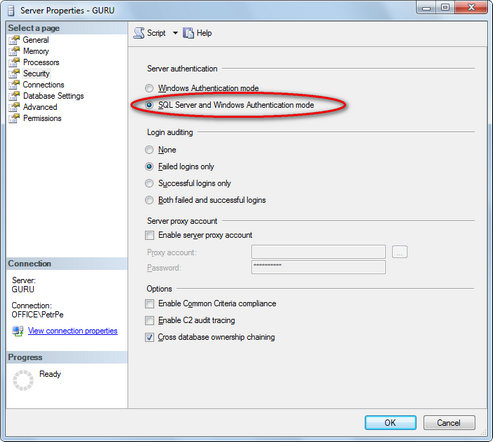493x442 pixels.
Task: Choose Successful logins only auditing
Action: pos(149,183)
